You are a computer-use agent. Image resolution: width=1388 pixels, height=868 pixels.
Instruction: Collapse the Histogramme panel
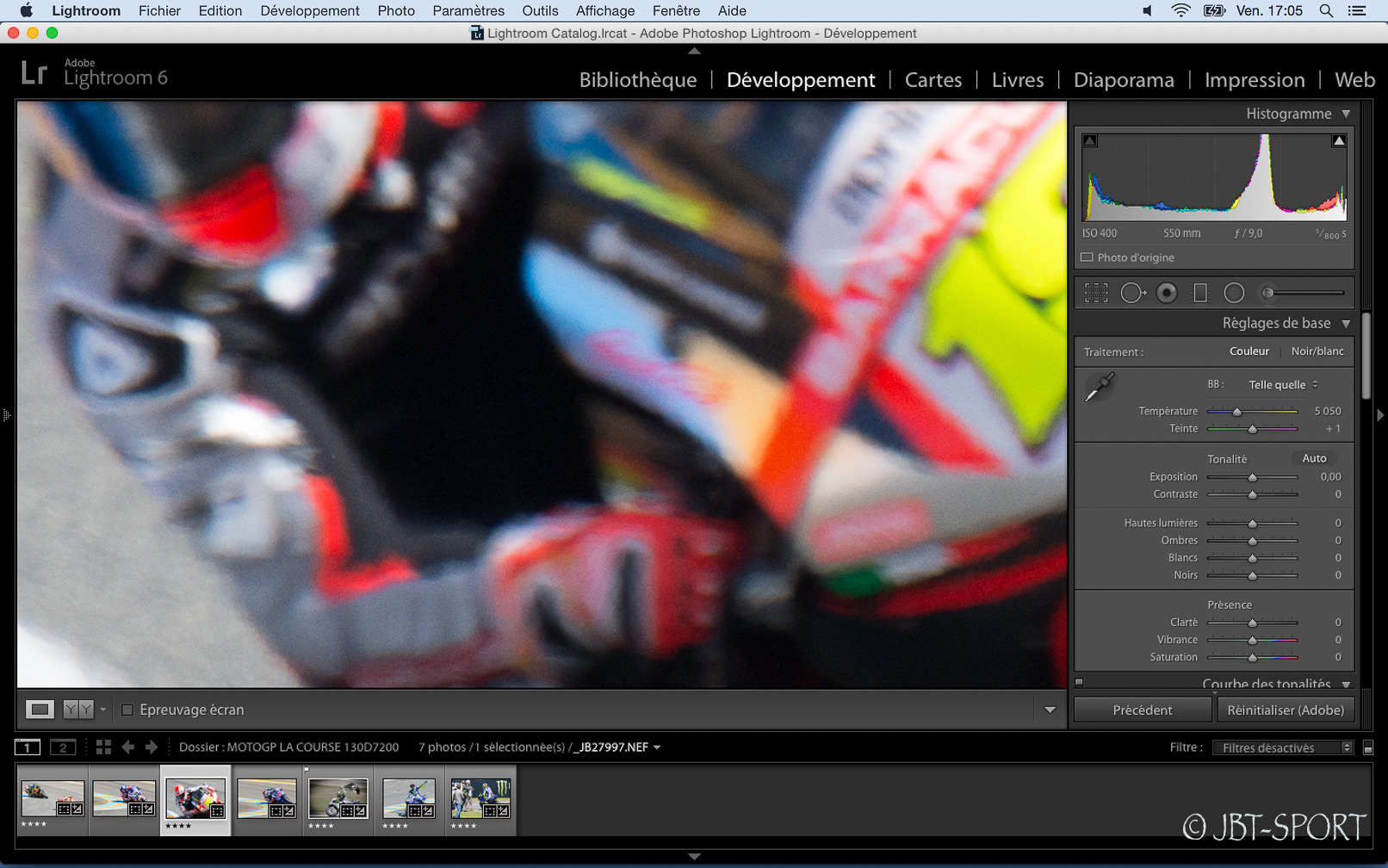[x=1346, y=114]
